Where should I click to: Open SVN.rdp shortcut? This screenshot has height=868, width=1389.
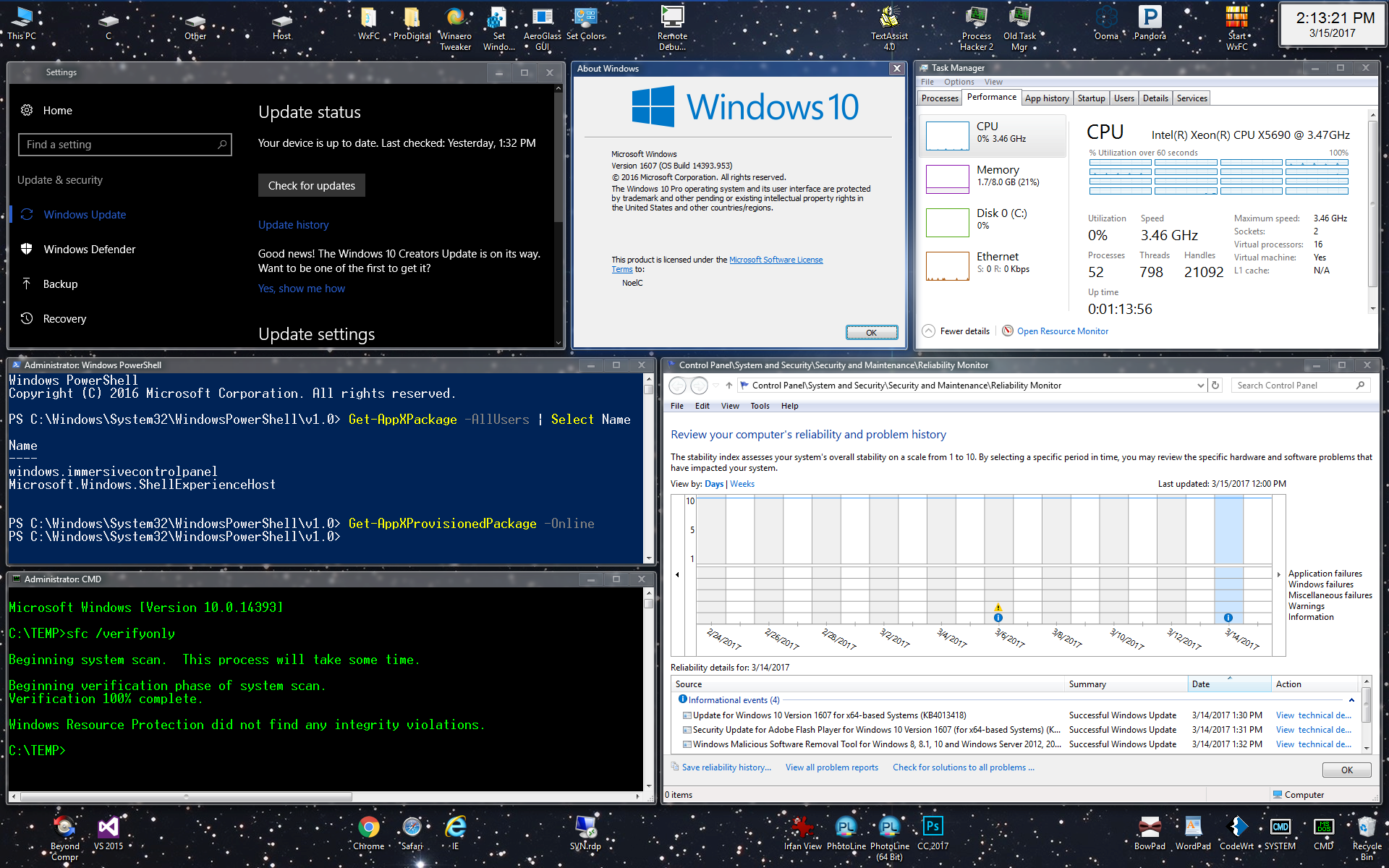pos(586,833)
